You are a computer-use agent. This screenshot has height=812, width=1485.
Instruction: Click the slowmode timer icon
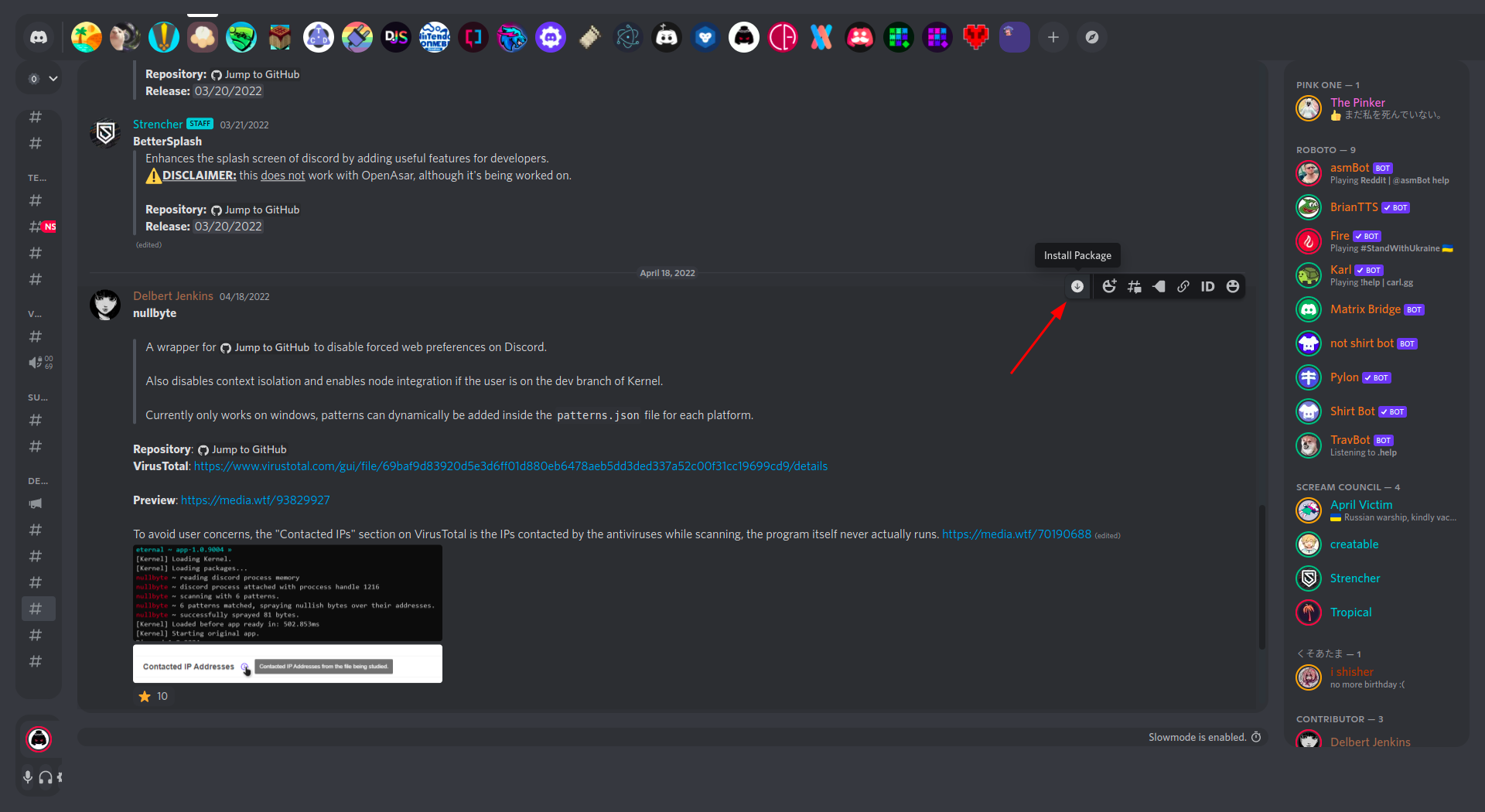click(1256, 737)
